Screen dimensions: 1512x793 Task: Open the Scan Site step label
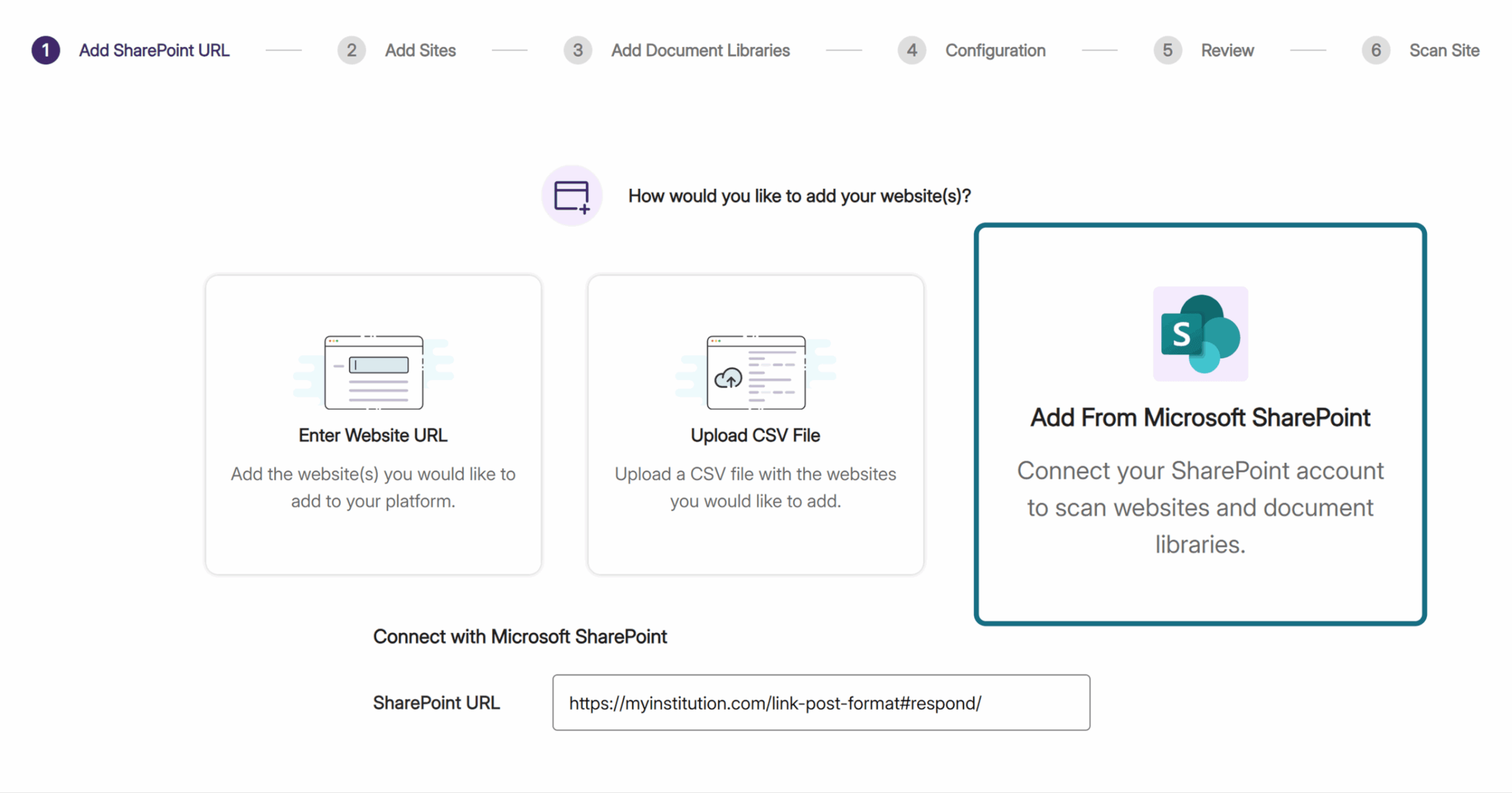pyautogui.click(x=1444, y=50)
